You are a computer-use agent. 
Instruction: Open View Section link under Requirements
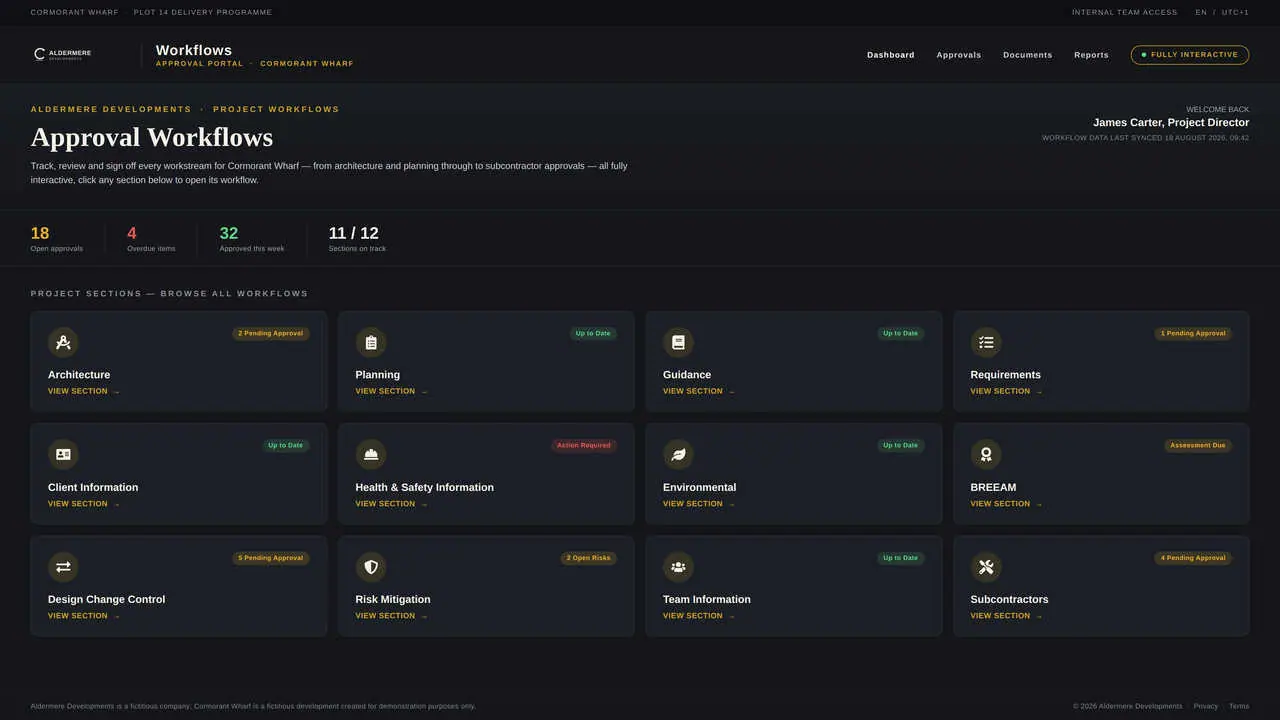click(1006, 391)
